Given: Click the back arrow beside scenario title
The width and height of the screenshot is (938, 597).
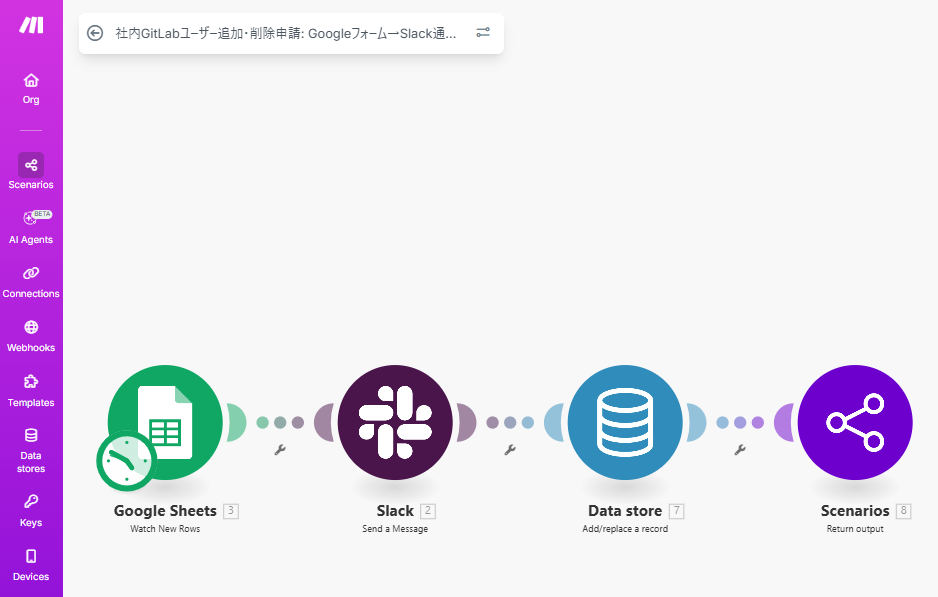Looking at the screenshot, I should pyautogui.click(x=95, y=33).
